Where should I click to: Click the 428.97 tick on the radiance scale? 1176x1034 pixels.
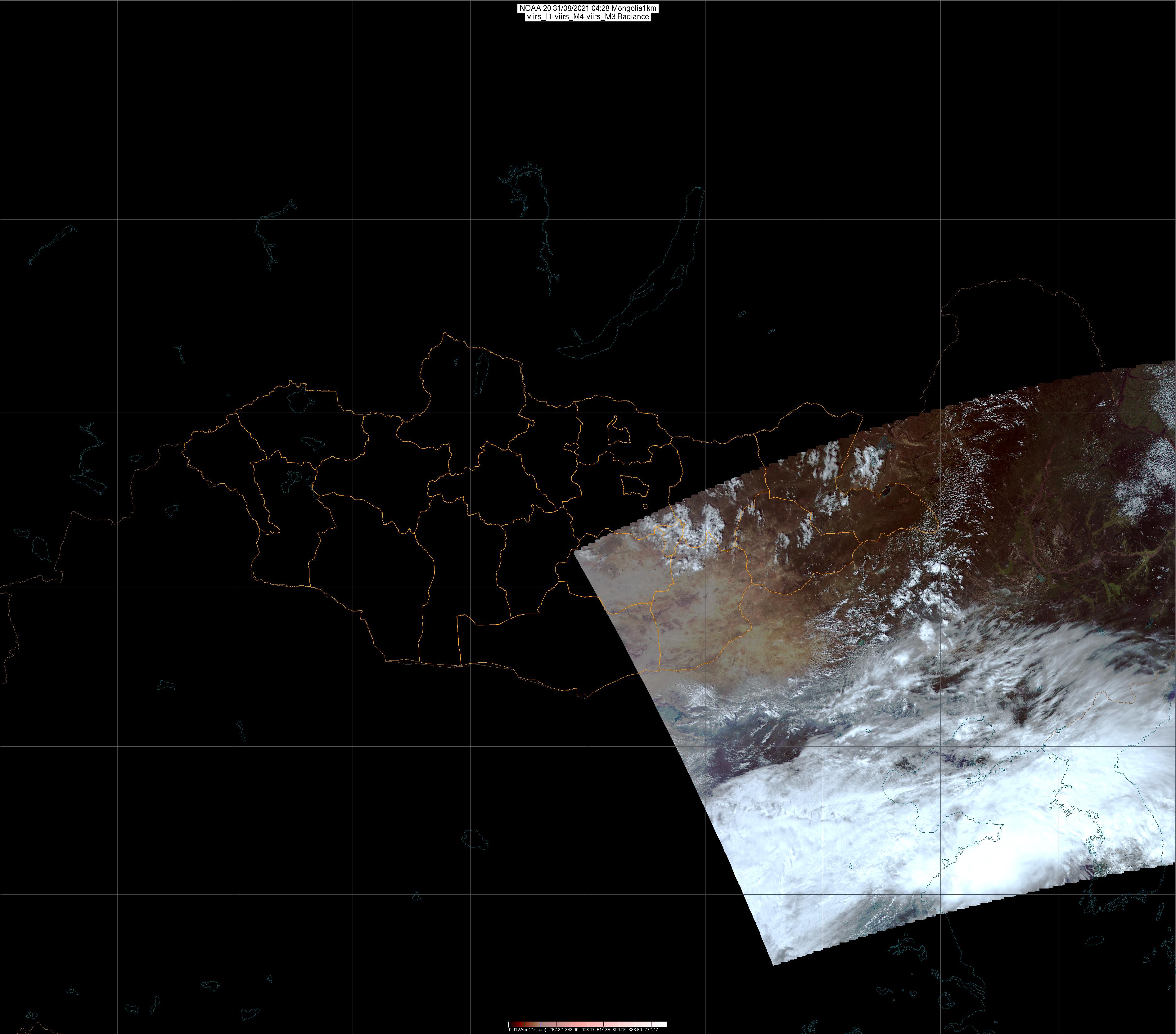(x=588, y=1030)
